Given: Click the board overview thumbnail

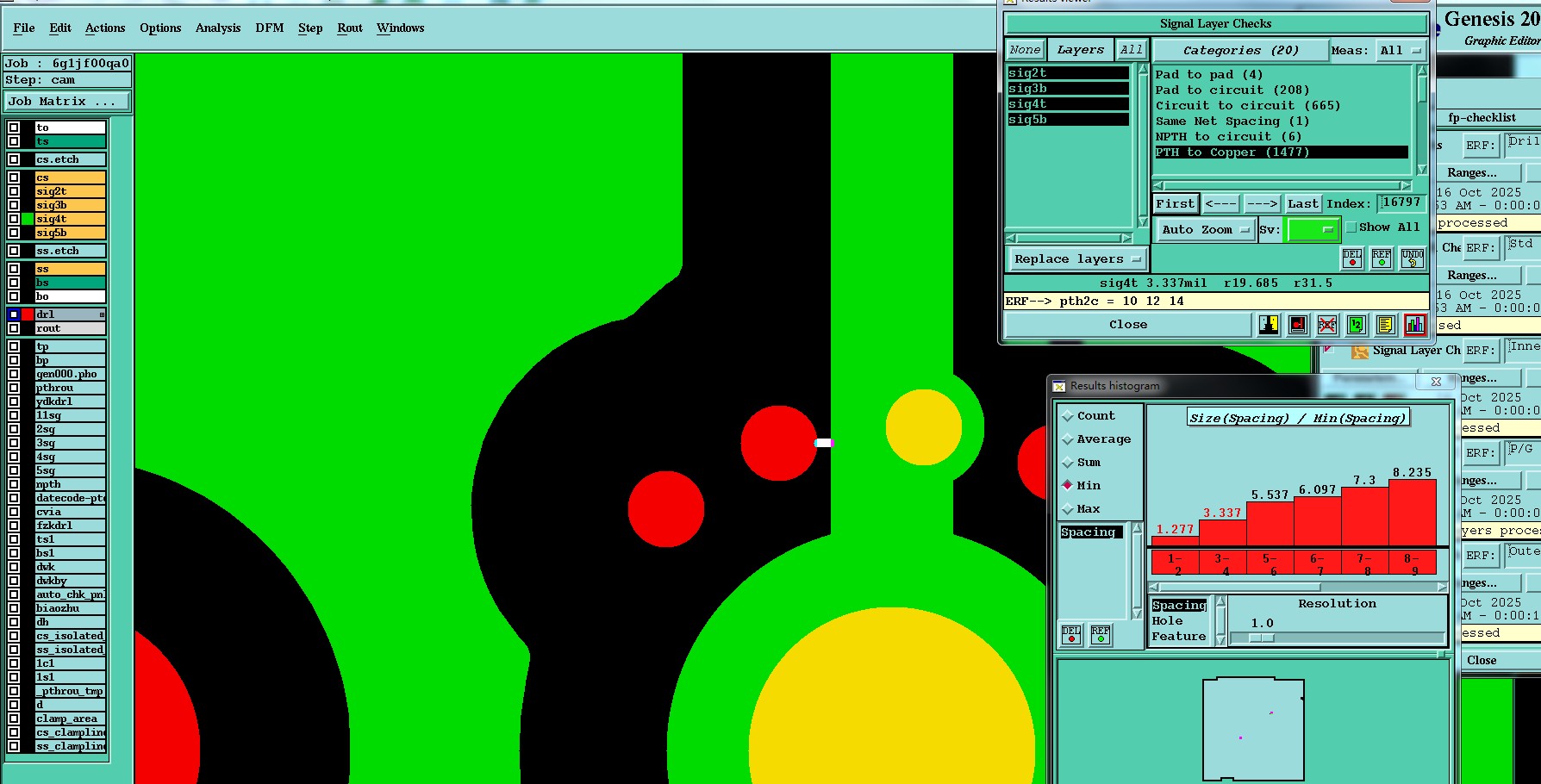Looking at the screenshot, I should coord(1253,728).
